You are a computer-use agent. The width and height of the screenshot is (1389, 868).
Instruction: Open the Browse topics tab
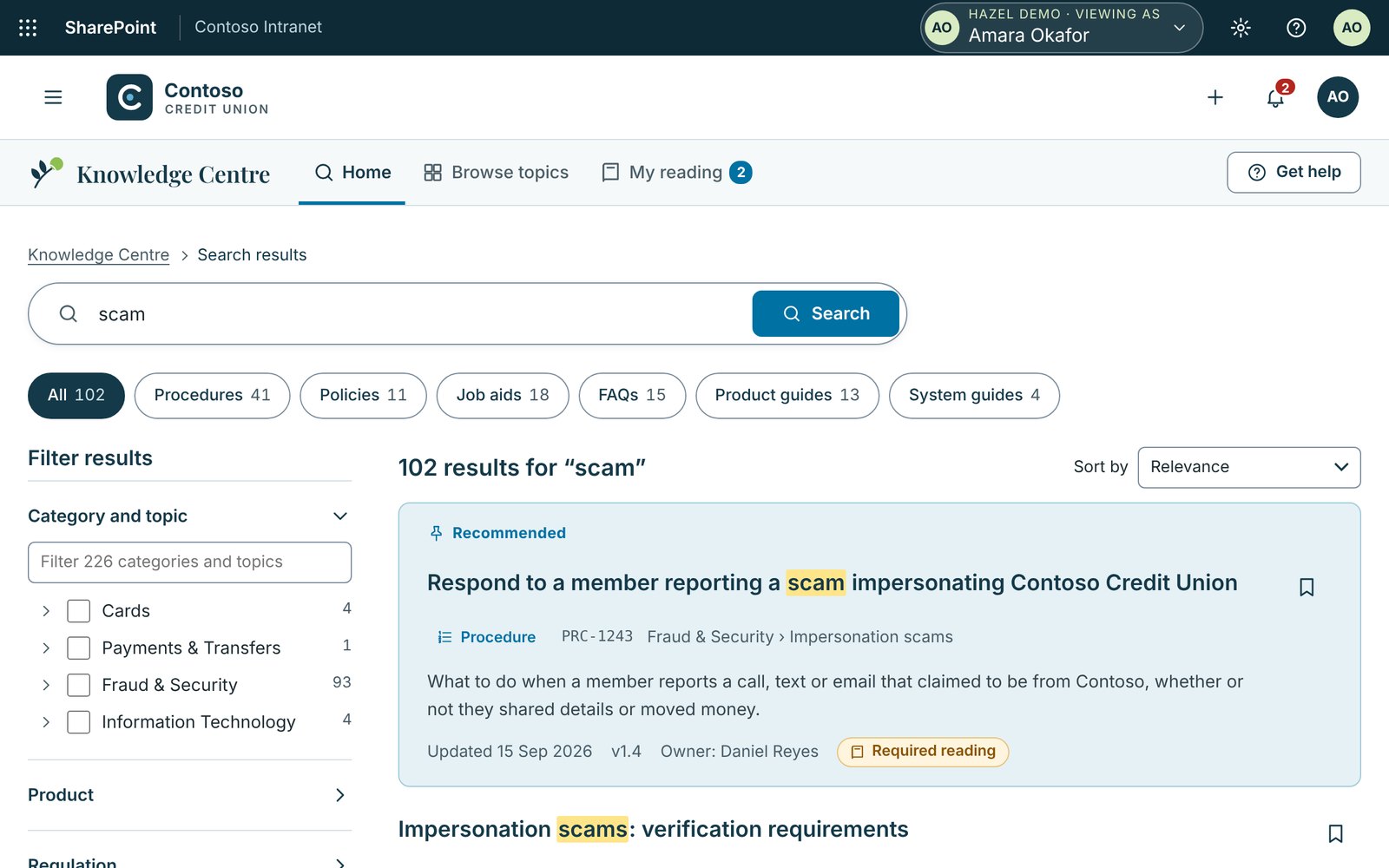[x=497, y=173]
